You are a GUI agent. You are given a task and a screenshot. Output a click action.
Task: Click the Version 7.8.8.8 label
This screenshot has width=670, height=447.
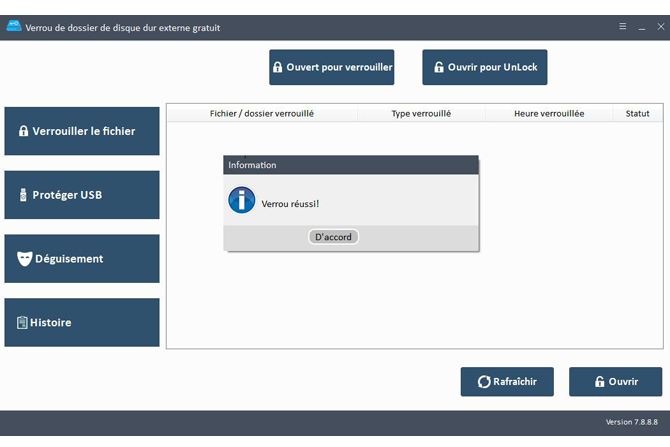(x=633, y=422)
